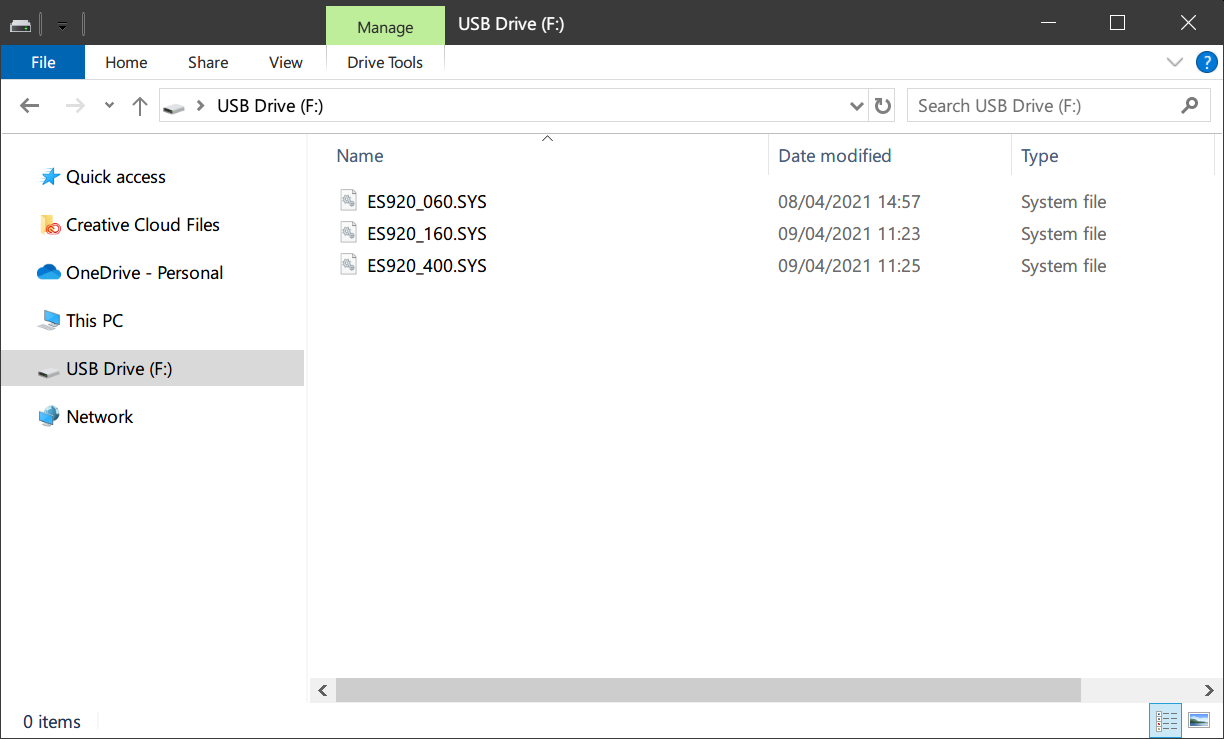Go forward with the Forward arrow

coord(75,106)
